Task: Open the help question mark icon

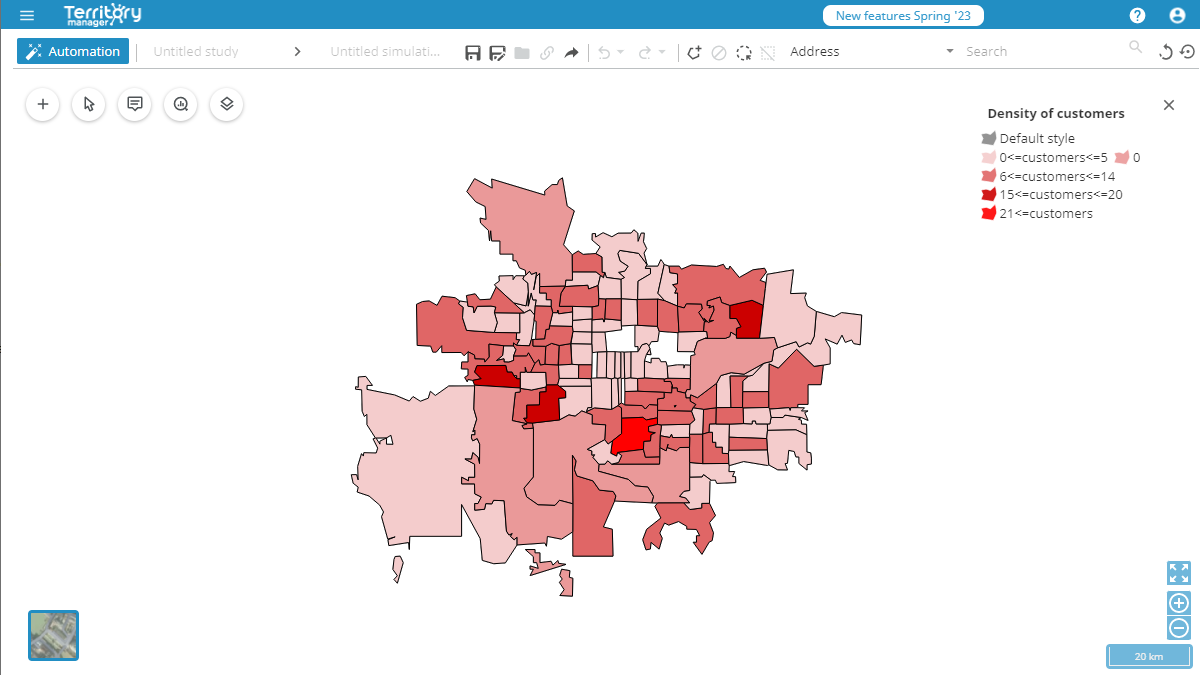Action: click(1137, 16)
